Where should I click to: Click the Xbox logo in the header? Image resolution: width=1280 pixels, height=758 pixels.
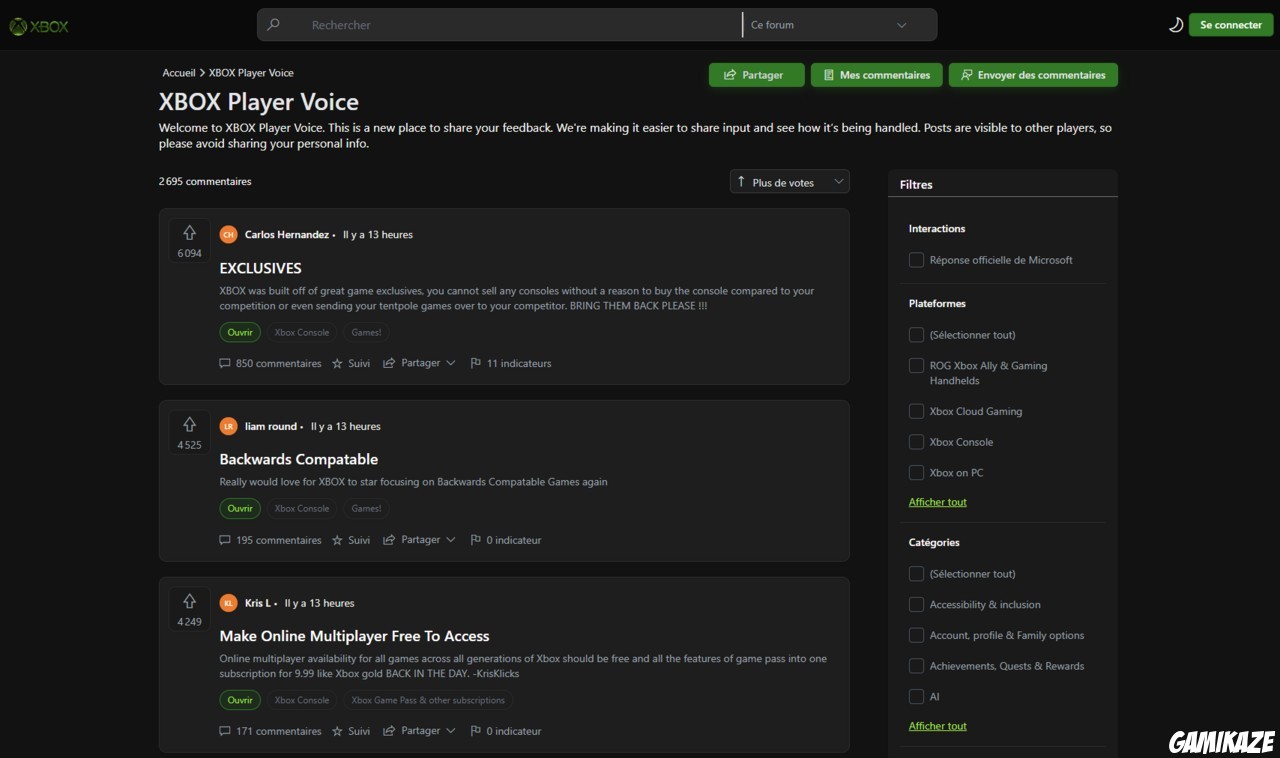[39, 26]
